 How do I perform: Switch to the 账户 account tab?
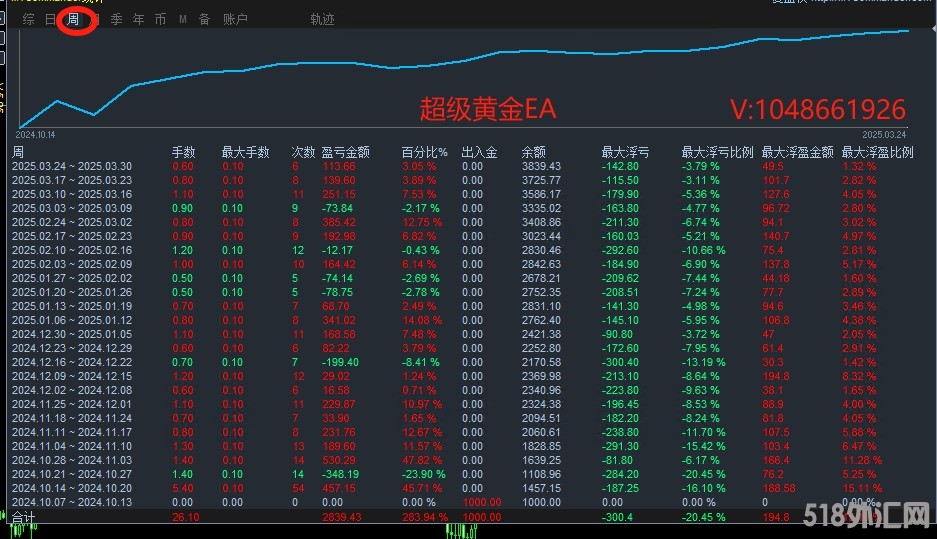[x=235, y=19]
